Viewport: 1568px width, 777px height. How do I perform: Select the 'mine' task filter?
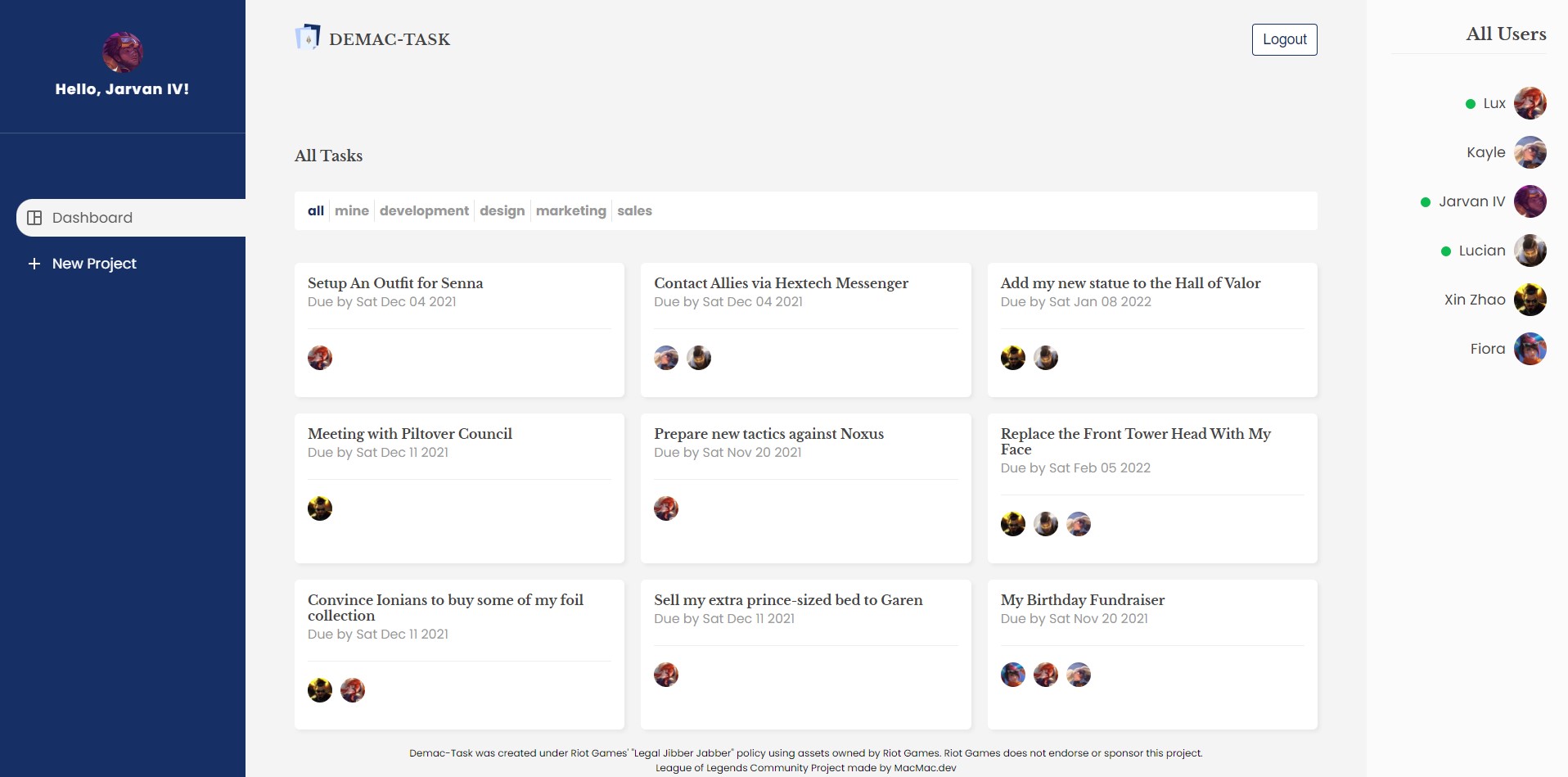pyautogui.click(x=352, y=211)
